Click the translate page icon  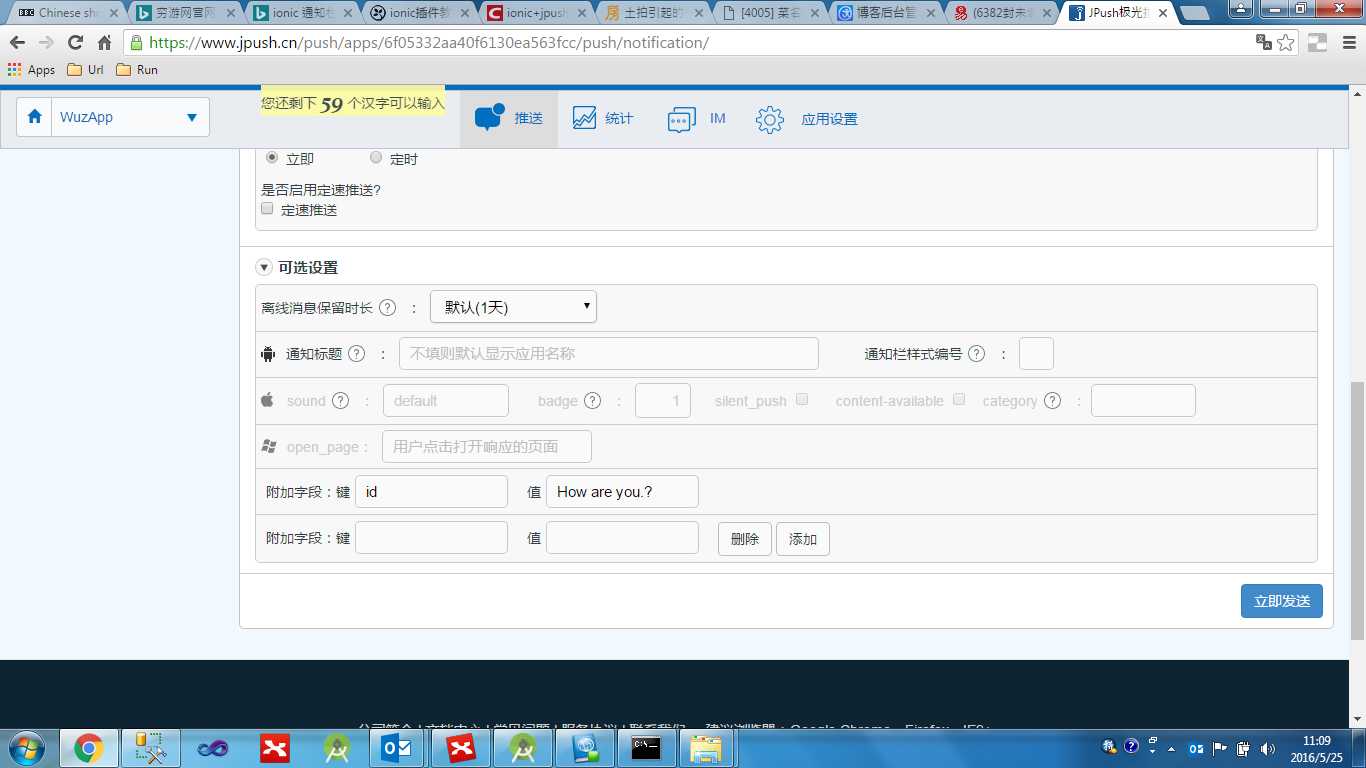tap(1264, 42)
